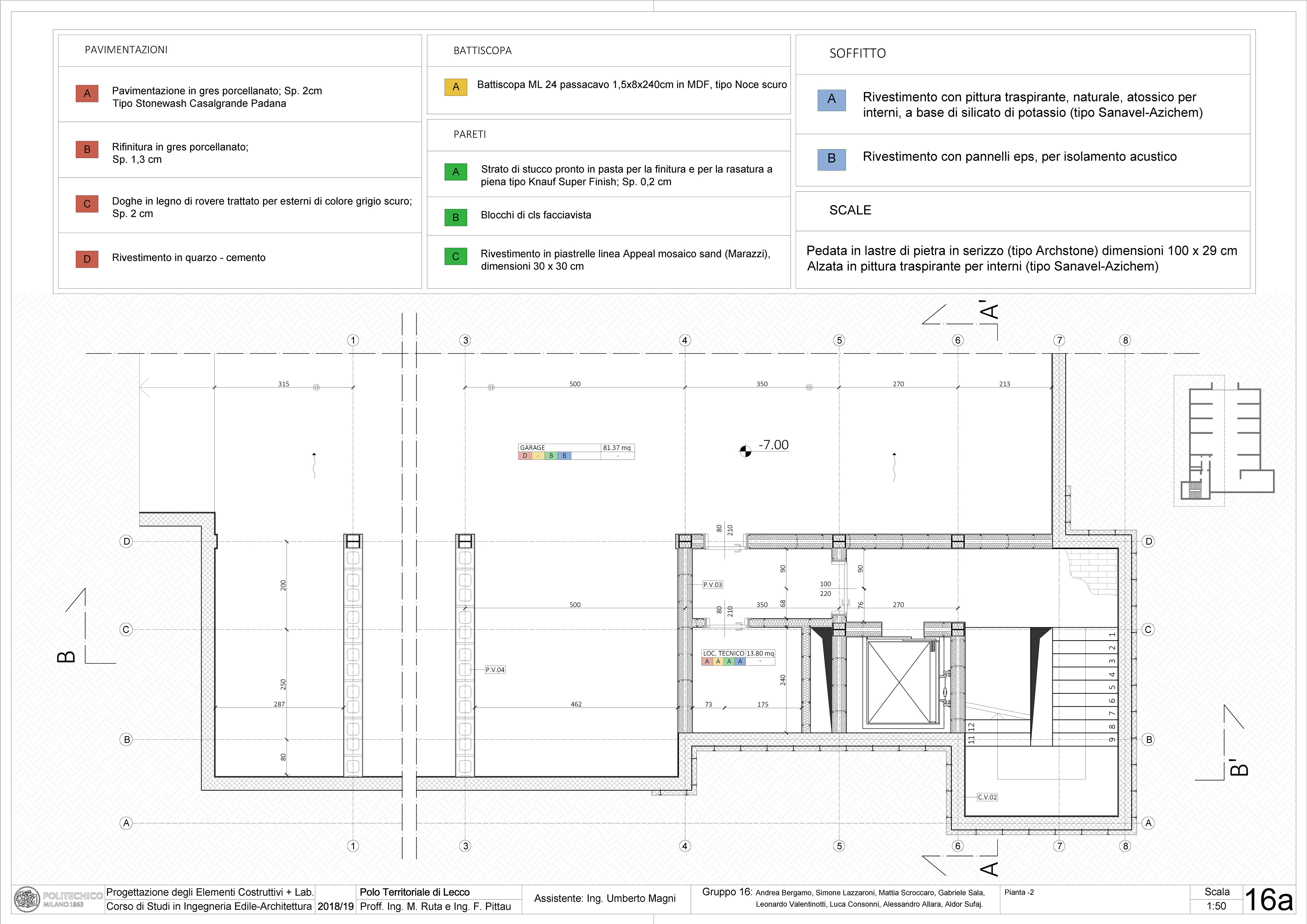
Task: Click grid bubble 4 on the top axis
Action: pos(685,340)
